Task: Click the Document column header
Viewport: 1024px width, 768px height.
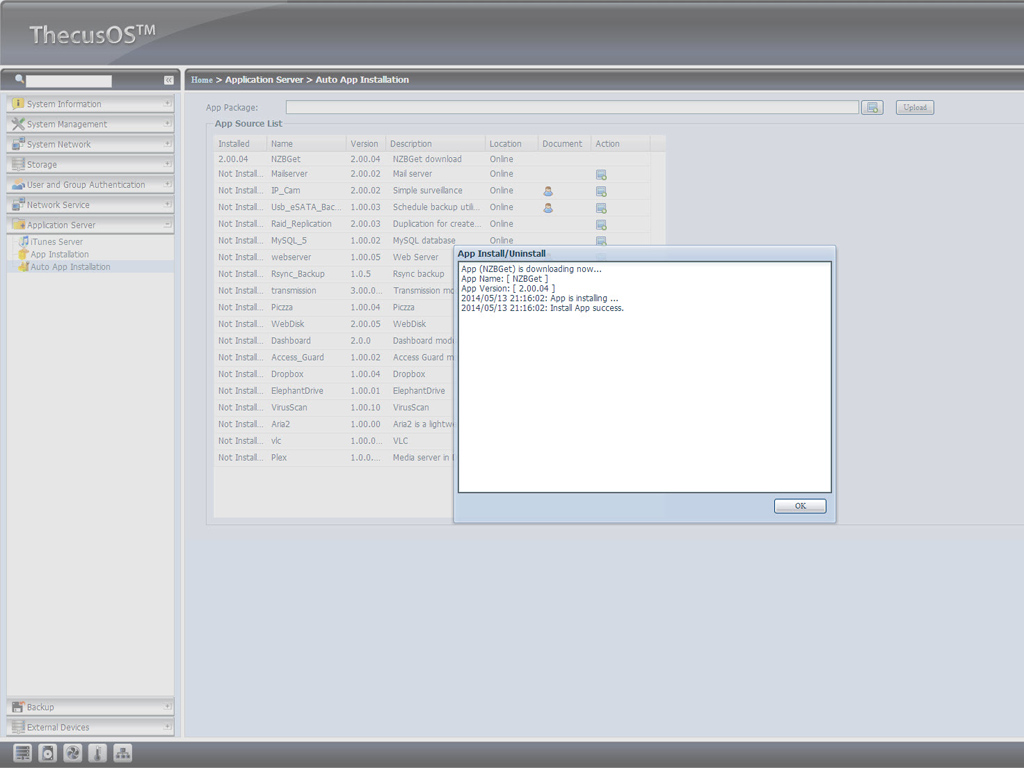Action: pos(562,144)
